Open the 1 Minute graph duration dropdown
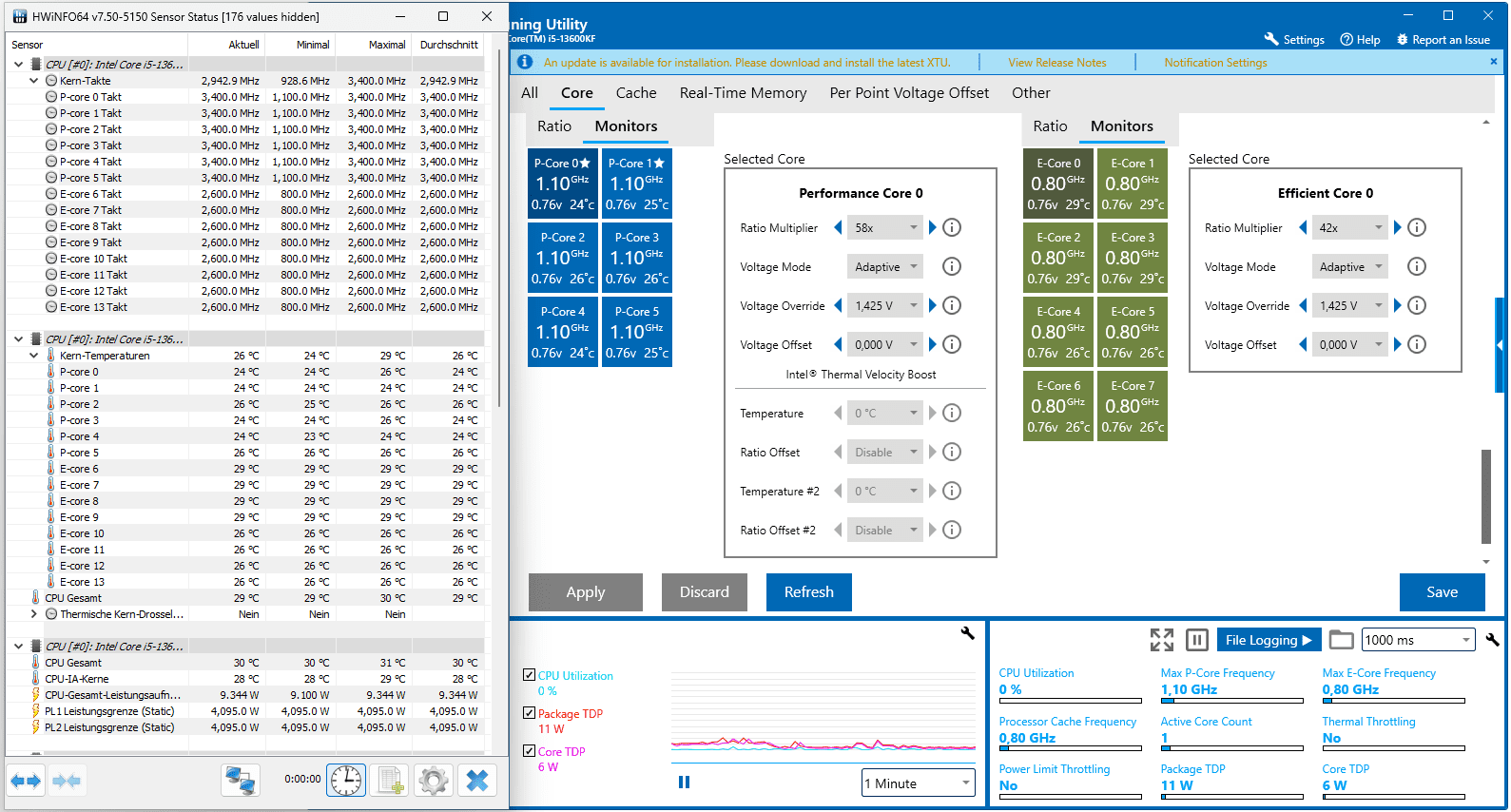The width and height of the screenshot is (1511, 812). tap(919, 783)
